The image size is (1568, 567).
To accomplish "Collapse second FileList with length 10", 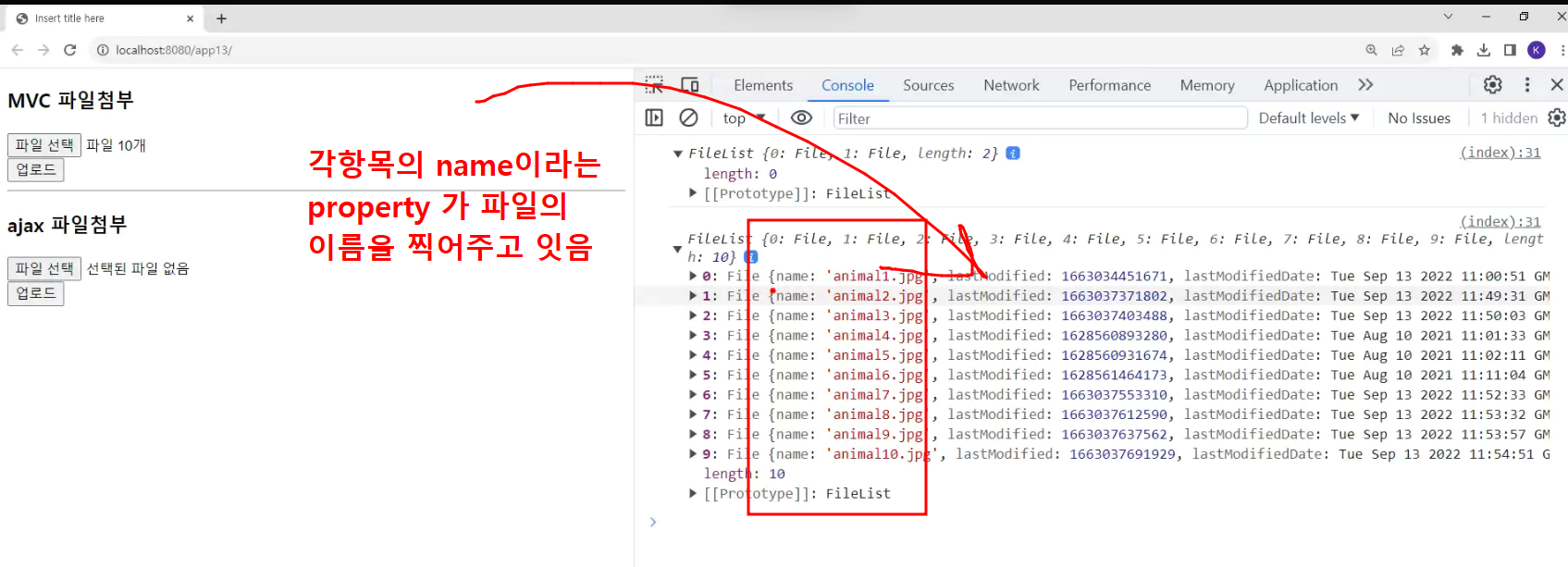I will [677, 250].
